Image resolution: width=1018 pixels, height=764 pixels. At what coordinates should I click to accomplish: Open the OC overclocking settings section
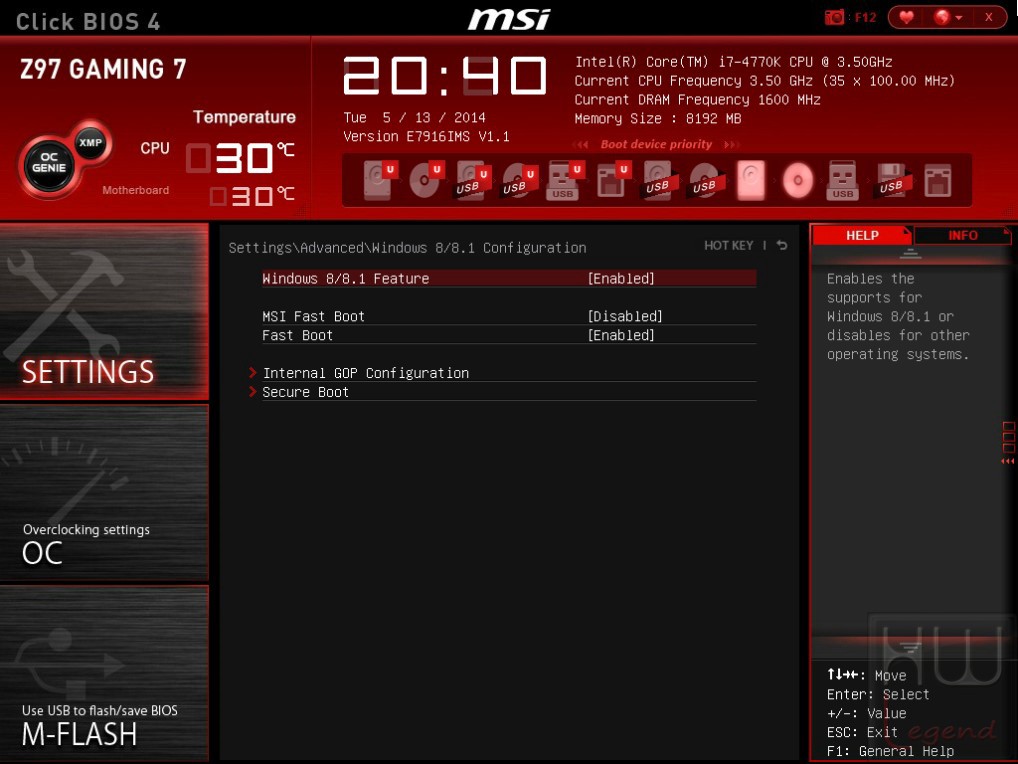104,493
